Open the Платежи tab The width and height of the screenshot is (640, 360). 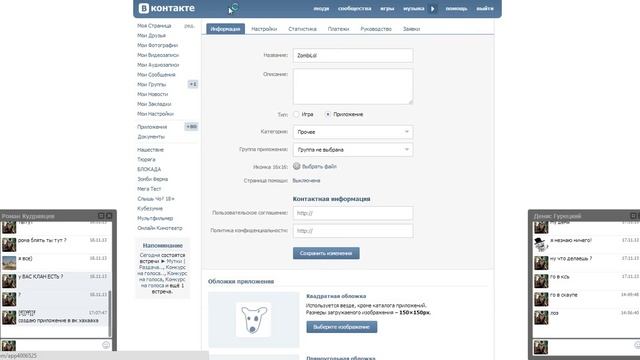tap(338, 29)
